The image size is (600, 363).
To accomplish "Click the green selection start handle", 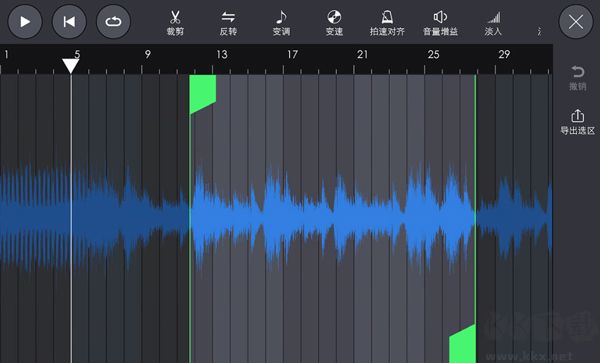I will (203, 94).
